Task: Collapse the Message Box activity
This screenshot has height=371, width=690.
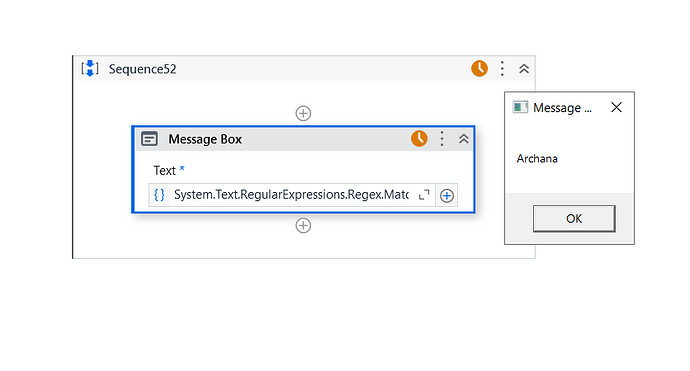Action: coord(463,139)
